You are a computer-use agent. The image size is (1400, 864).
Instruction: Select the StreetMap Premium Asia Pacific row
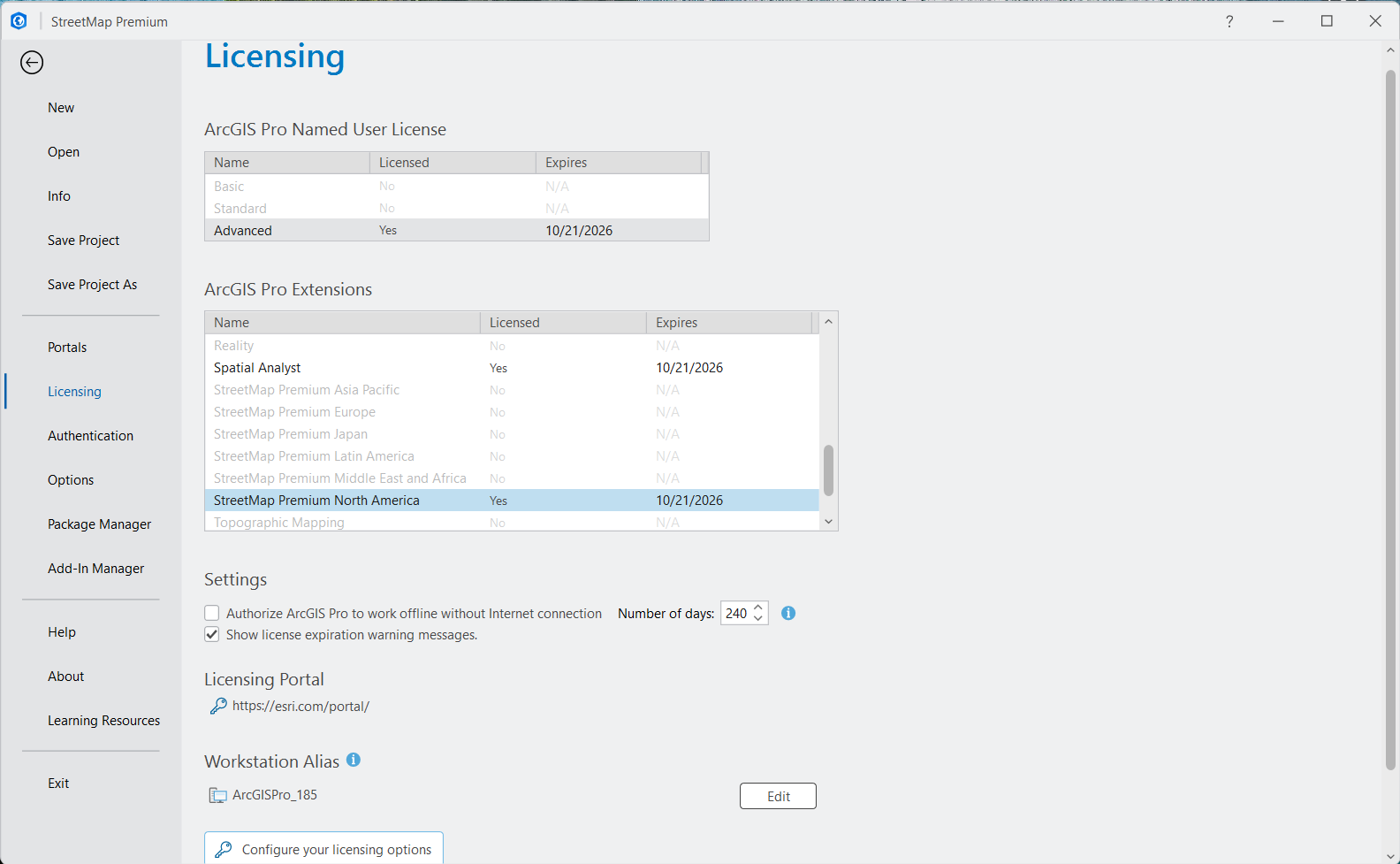pos(512,390)
